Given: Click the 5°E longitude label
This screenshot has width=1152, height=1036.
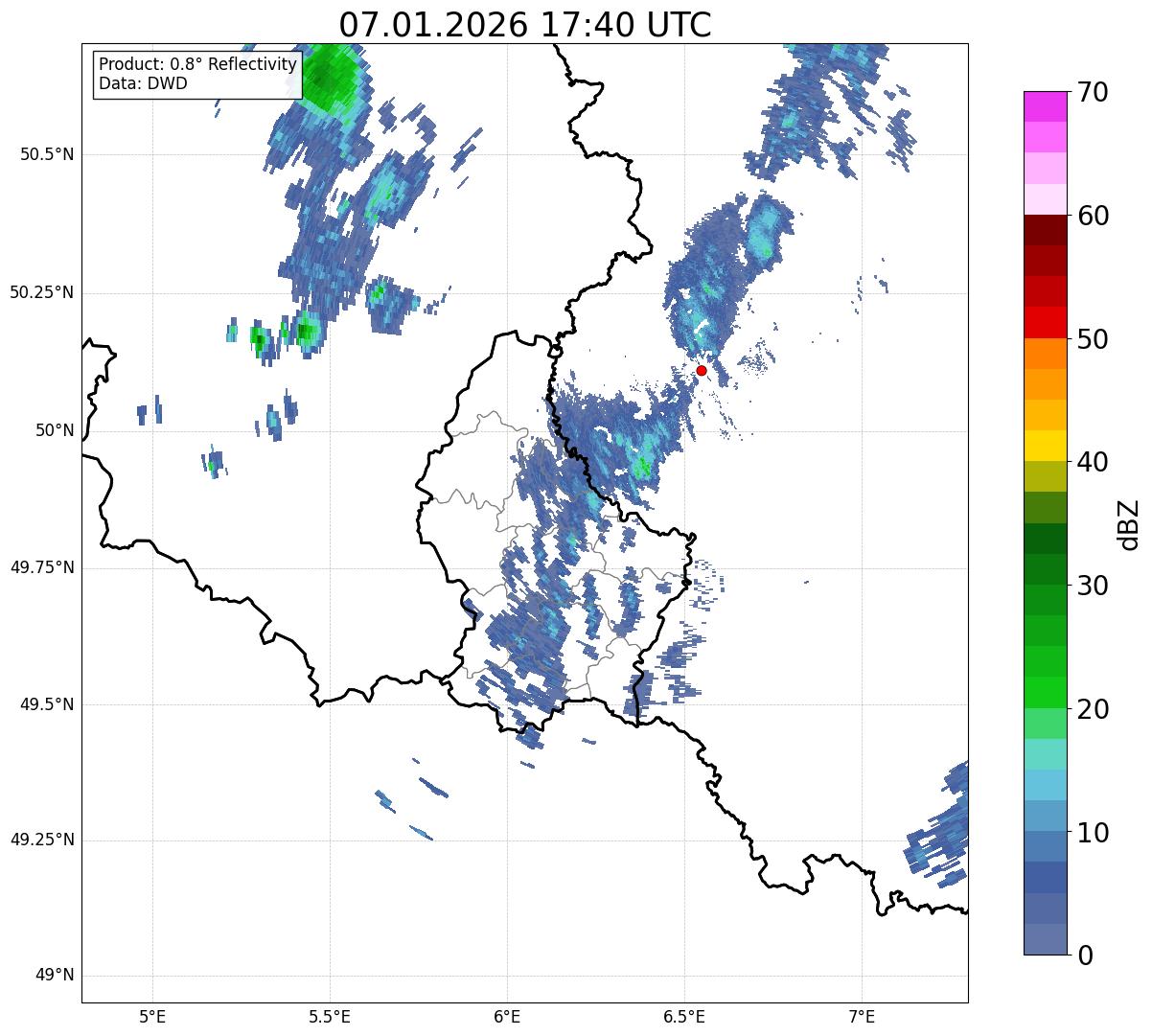Looking at the screenshot, I should pyautogui.click(x=153, y=1016).
